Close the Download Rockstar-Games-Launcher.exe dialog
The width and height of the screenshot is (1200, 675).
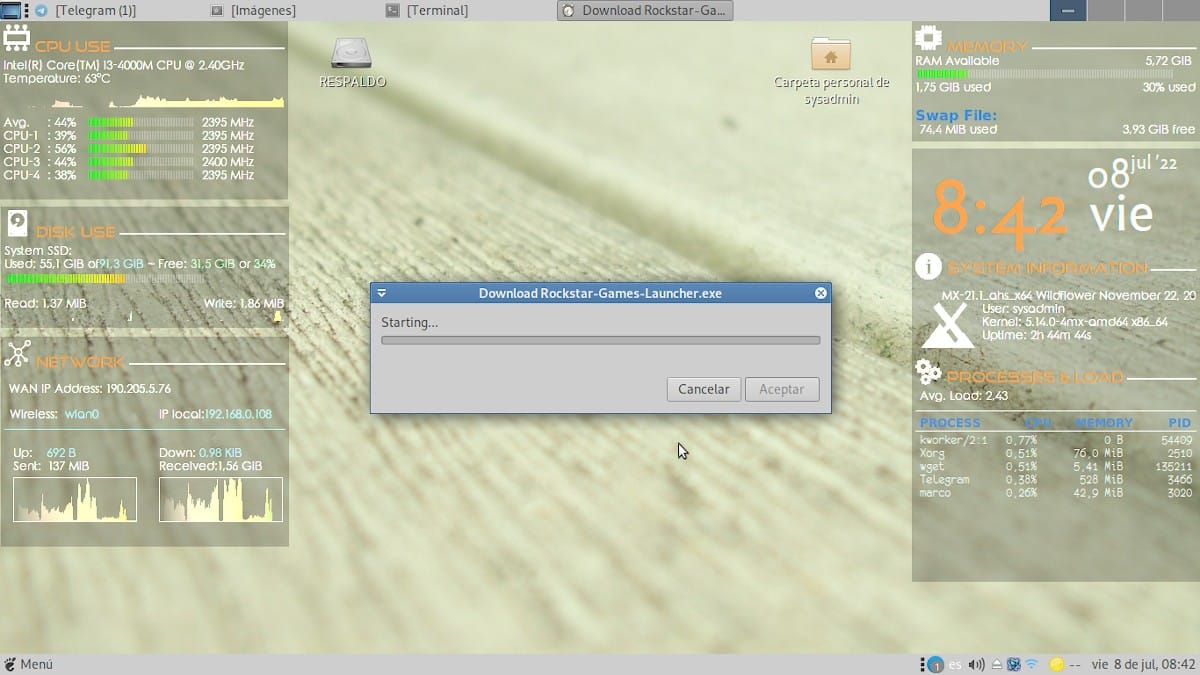click(x=820, y=293)
